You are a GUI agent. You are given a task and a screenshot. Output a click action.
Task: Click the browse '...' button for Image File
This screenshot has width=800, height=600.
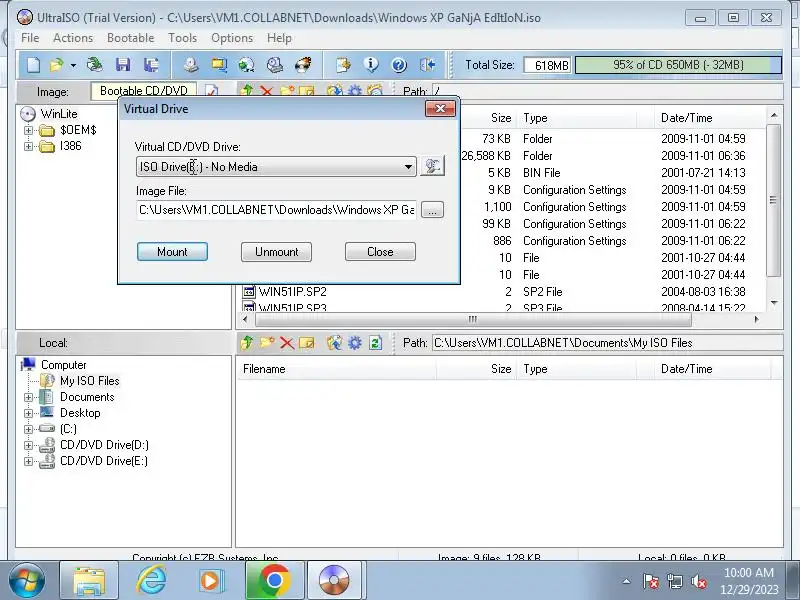pos(432,210)
